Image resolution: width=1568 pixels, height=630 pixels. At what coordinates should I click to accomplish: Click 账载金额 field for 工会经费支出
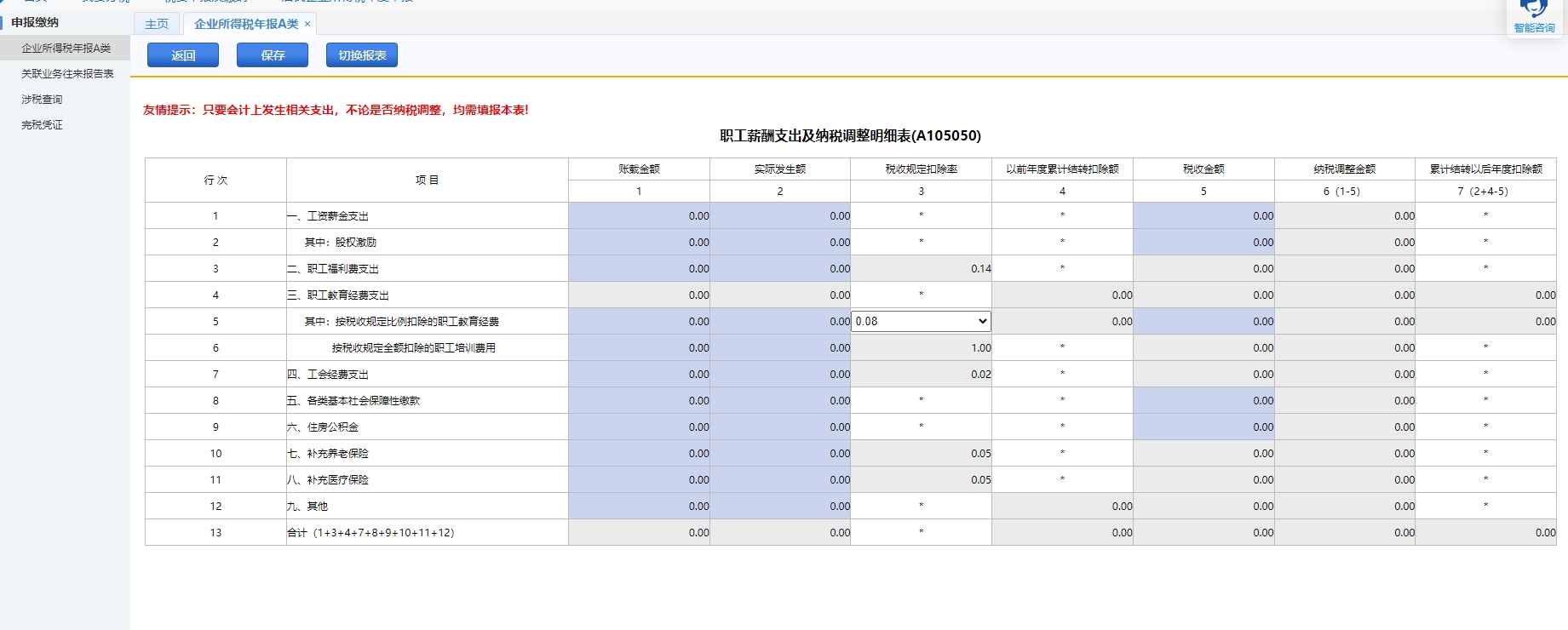(639, 375)
